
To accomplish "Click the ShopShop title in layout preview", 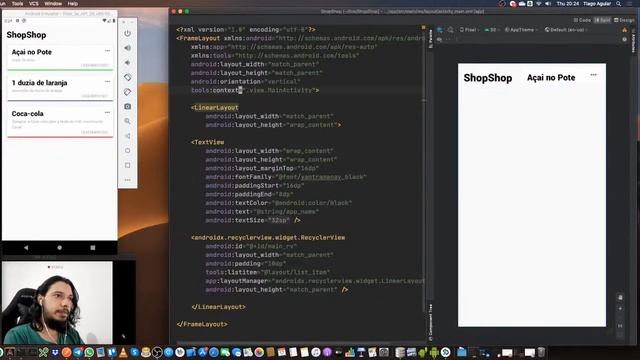I will point(488,78).
